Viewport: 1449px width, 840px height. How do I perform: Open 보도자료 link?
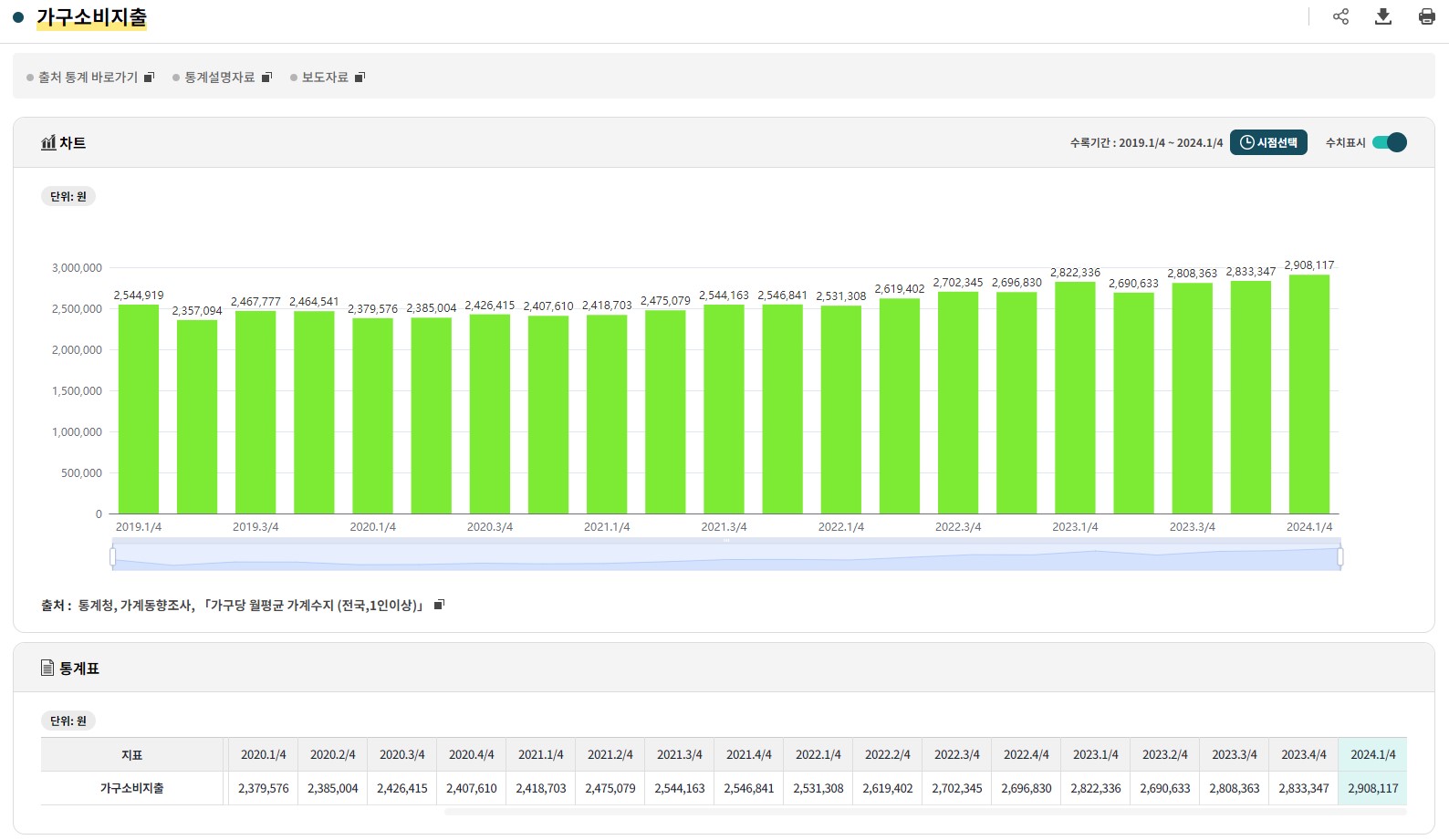[325, 78]
